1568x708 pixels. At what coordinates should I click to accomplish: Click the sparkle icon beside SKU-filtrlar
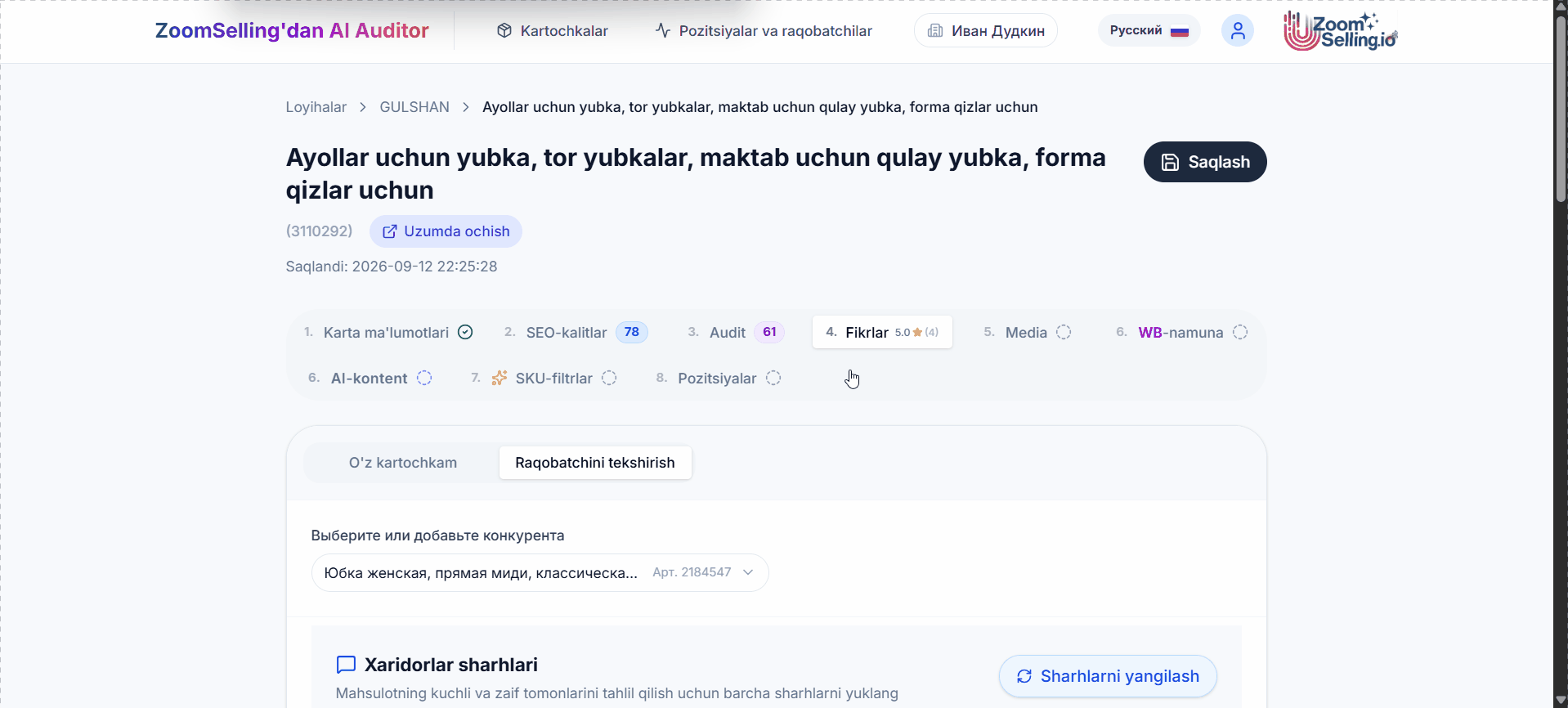pos(499,378)
